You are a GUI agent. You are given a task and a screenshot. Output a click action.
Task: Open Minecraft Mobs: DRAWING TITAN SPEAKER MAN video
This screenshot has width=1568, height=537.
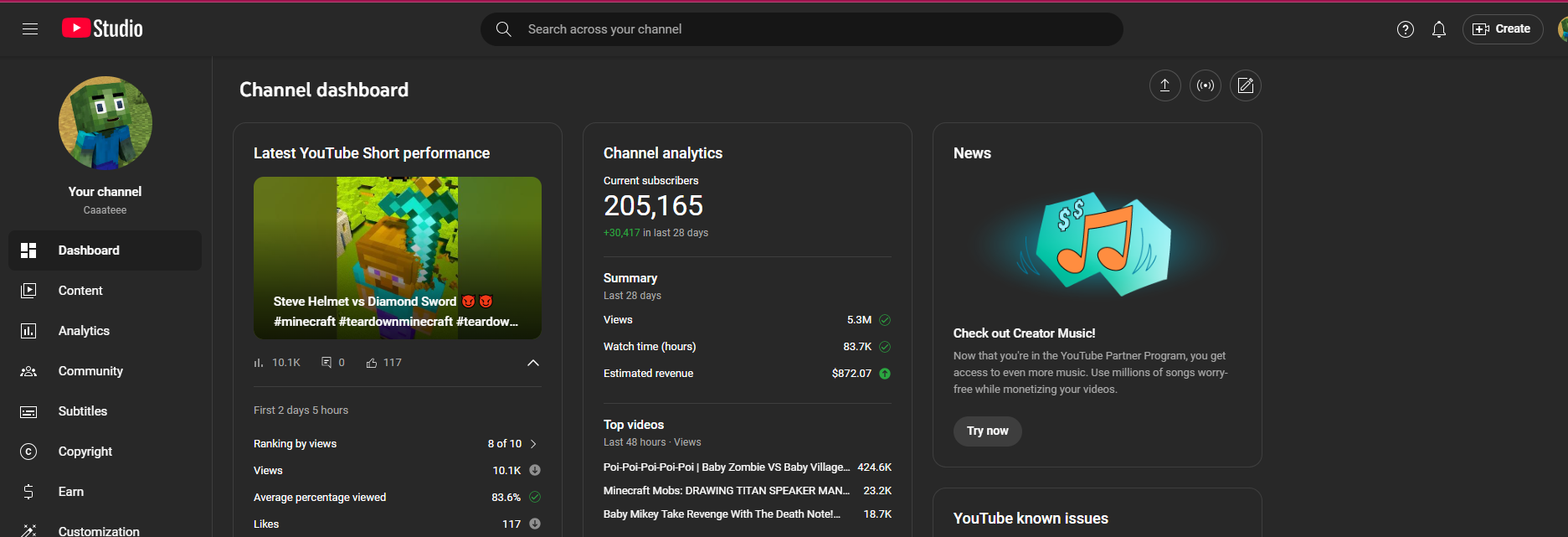pyautogui.click(x=727, y=491)
